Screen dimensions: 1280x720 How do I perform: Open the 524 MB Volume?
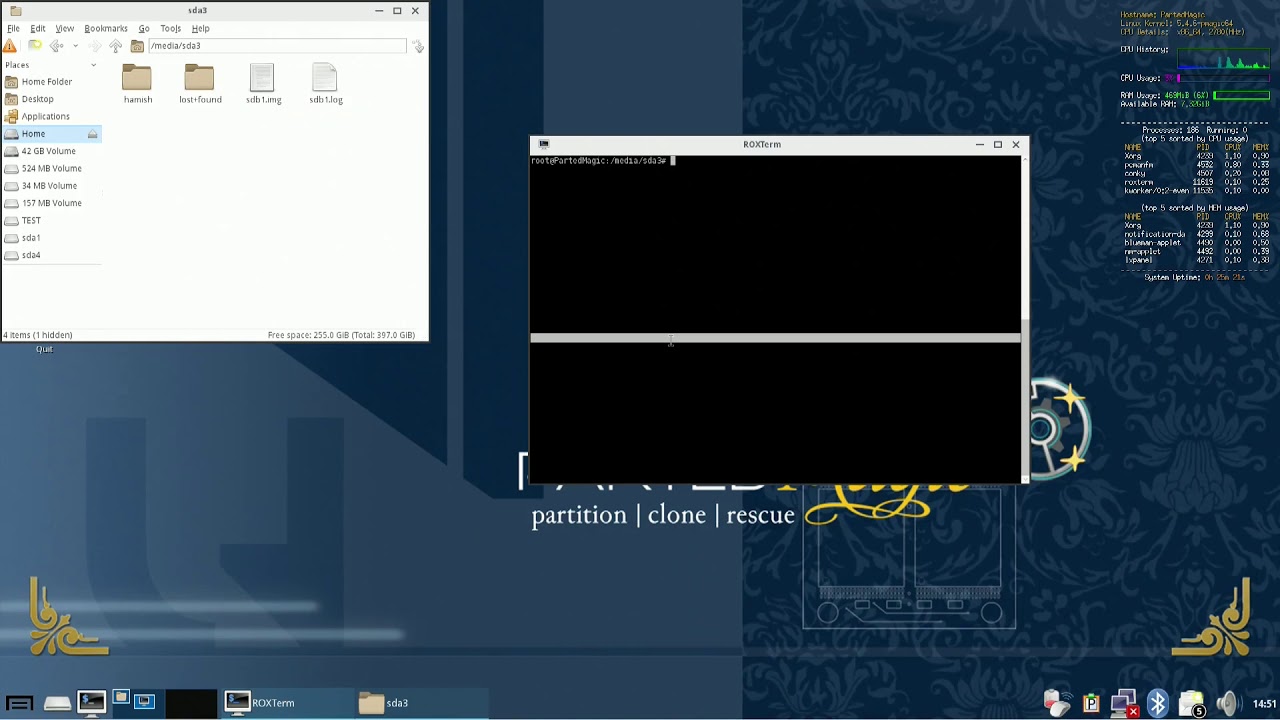coord(51,168)
